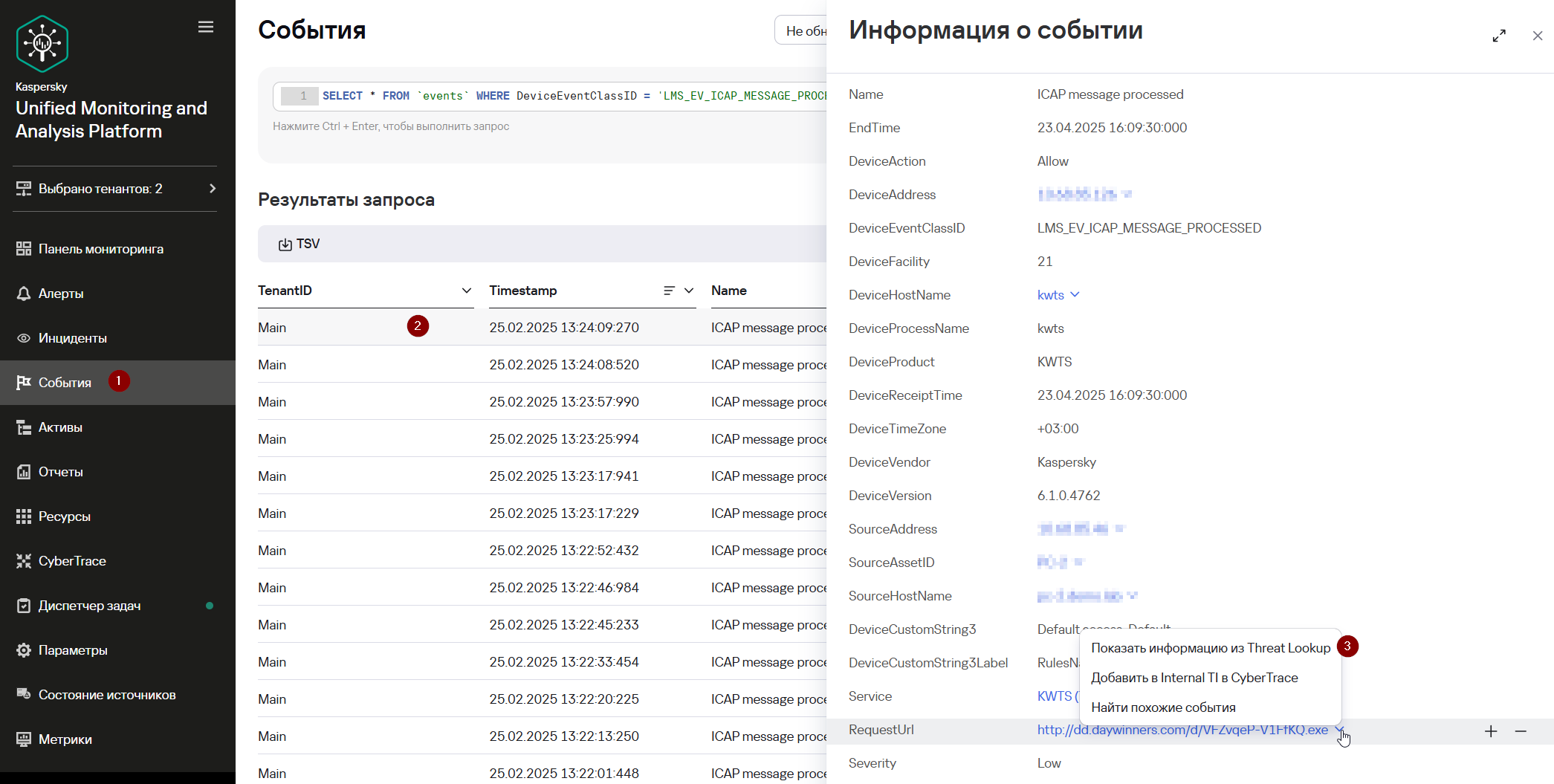This screenshot has width=1554, height=784.
Task: Expand the event information panel to fullscreen
Action: coord(1499,36)
